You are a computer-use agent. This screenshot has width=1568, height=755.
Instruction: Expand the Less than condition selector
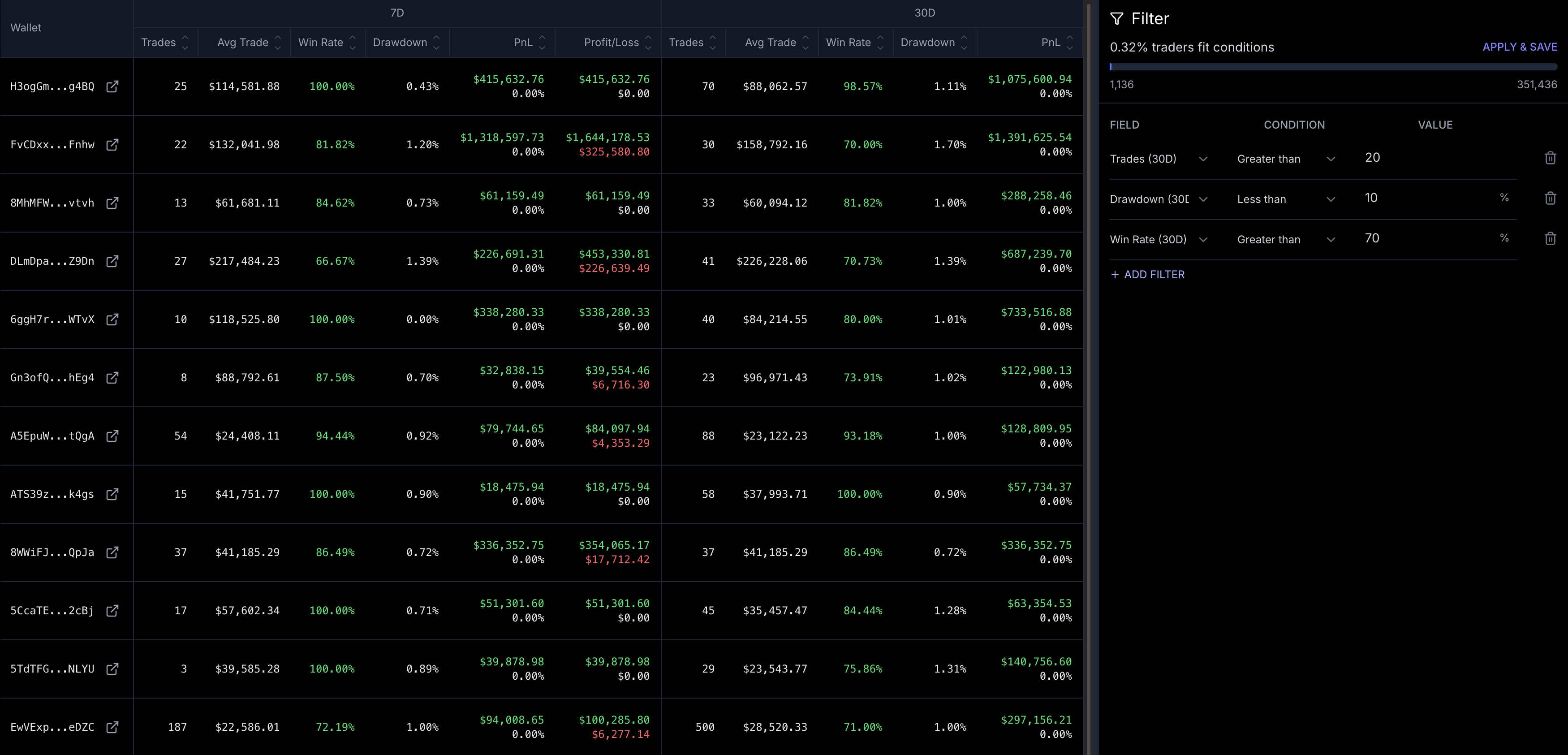(1331, 199)
